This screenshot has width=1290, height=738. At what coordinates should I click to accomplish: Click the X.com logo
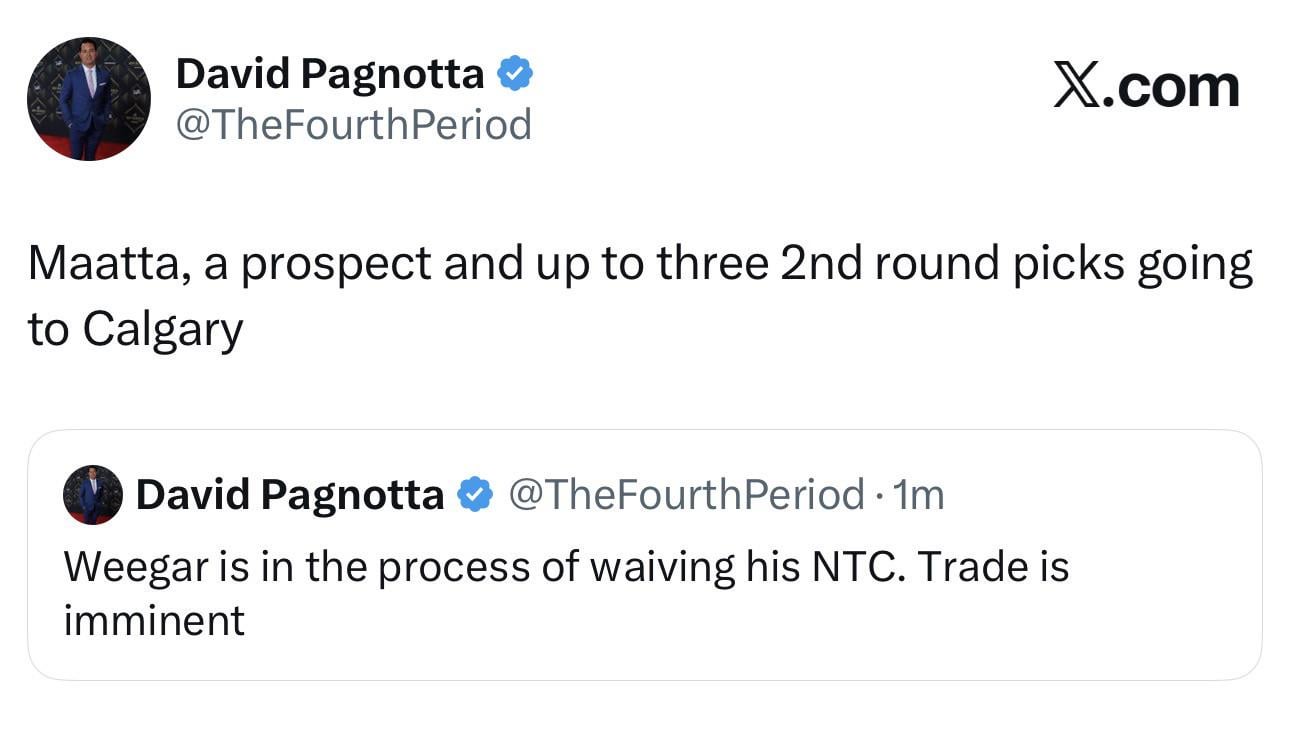click(1146, 88)
